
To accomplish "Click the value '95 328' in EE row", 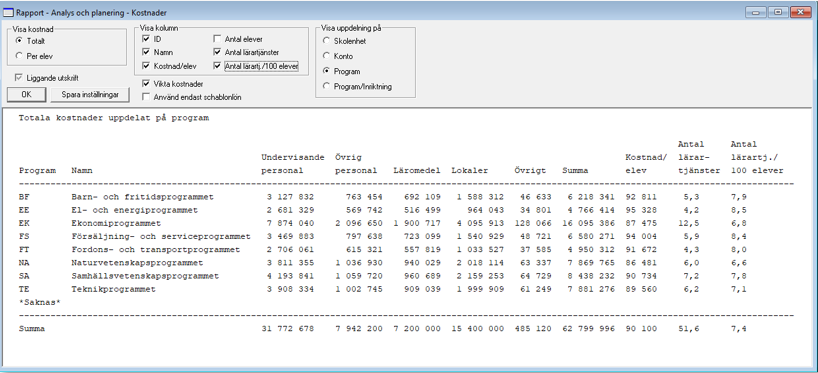I will pyautogui.click(x=641, y=210).
